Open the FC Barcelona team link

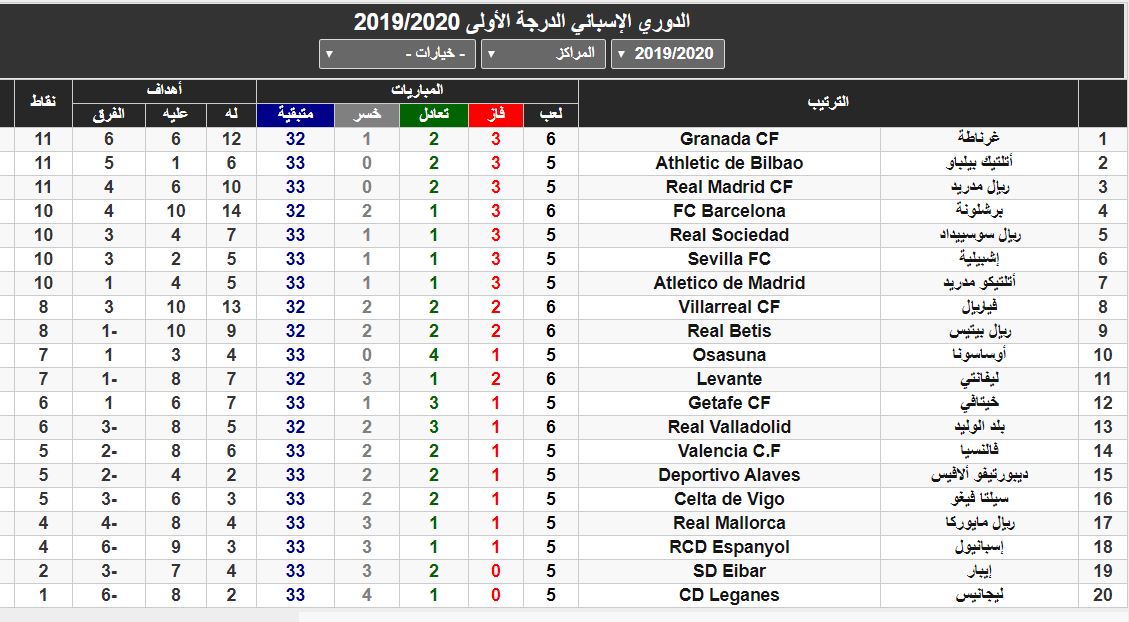click(x=729, y=211)
